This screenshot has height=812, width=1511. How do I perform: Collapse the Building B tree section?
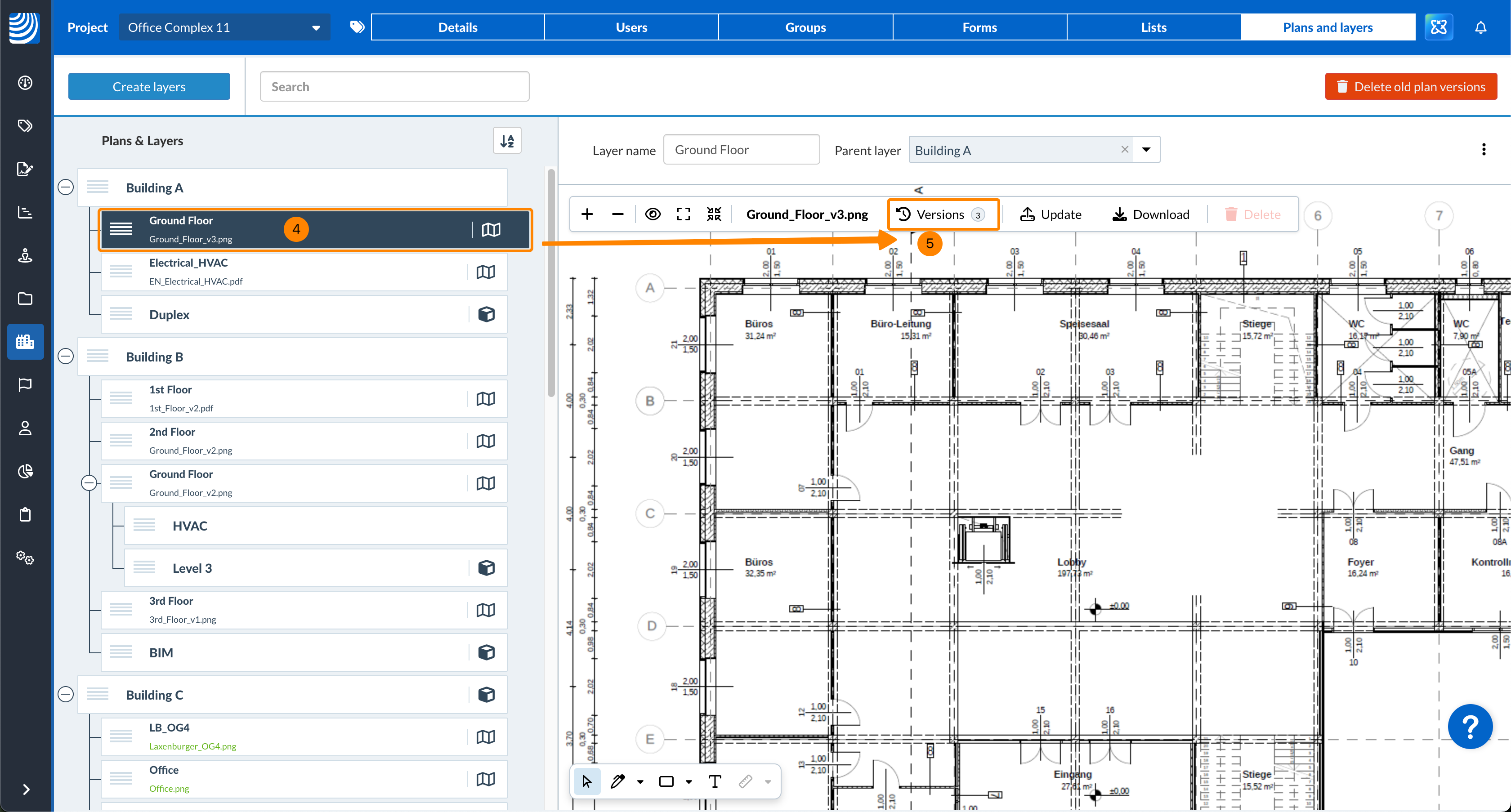coord(65,356)
